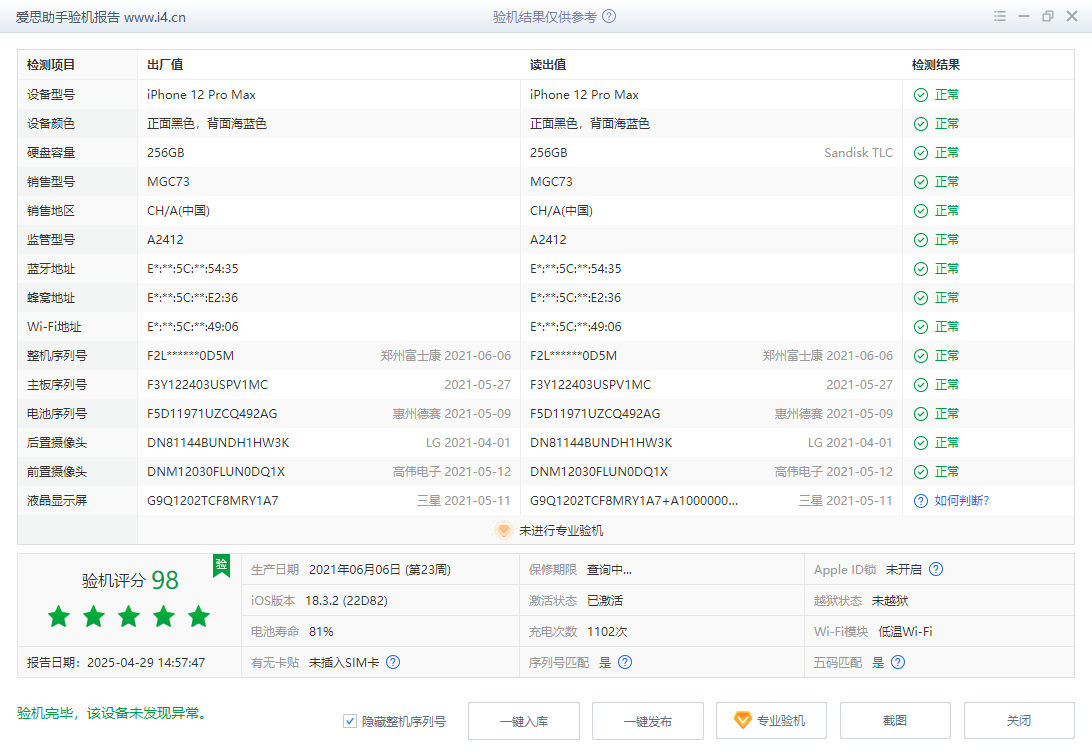Click 保修期限 value 查询中...
Image resolution: width=1092 pixels, height=756 pixels.
[x=609, y=569]
